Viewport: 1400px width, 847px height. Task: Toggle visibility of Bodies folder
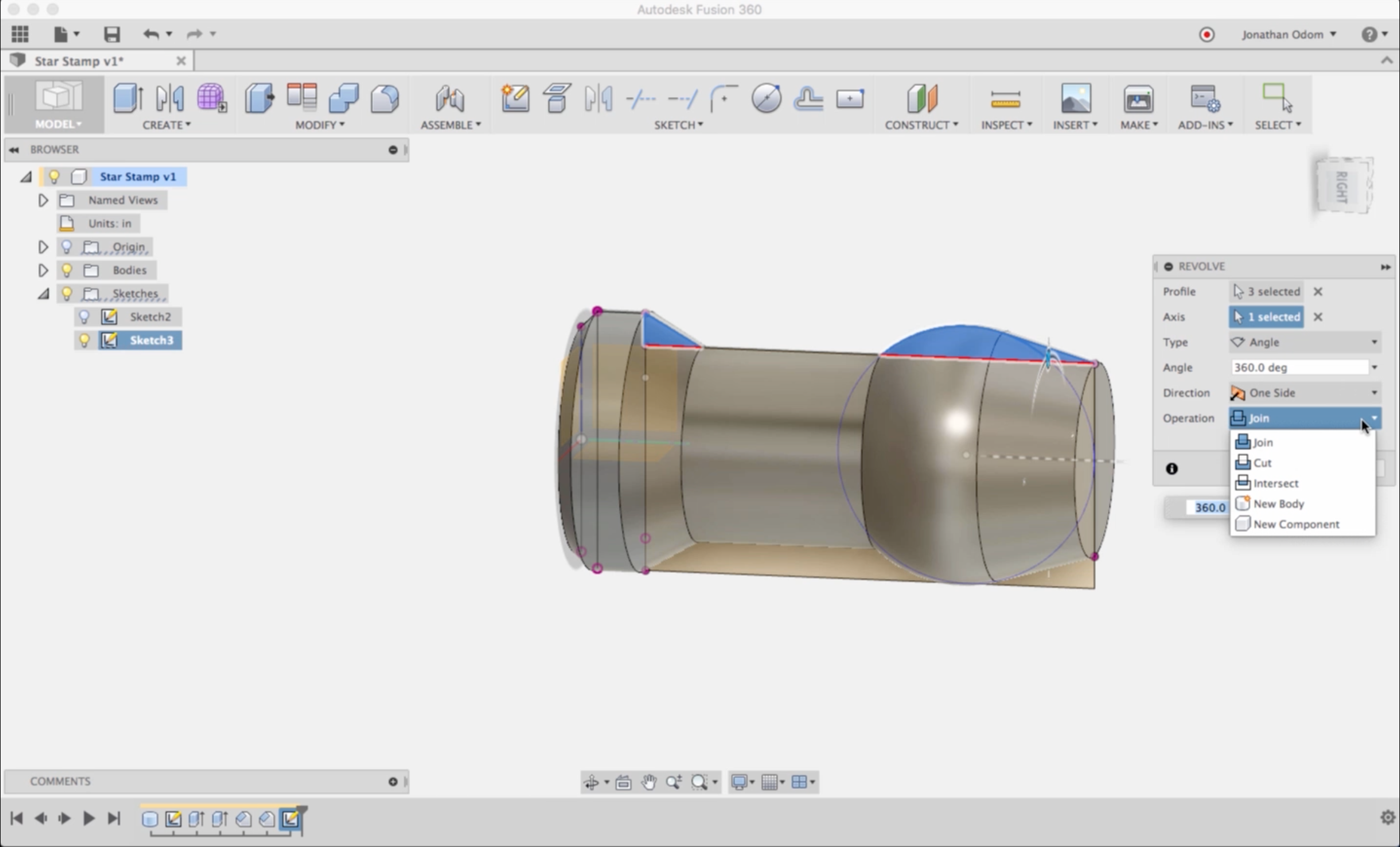click(x=66, y=271)
